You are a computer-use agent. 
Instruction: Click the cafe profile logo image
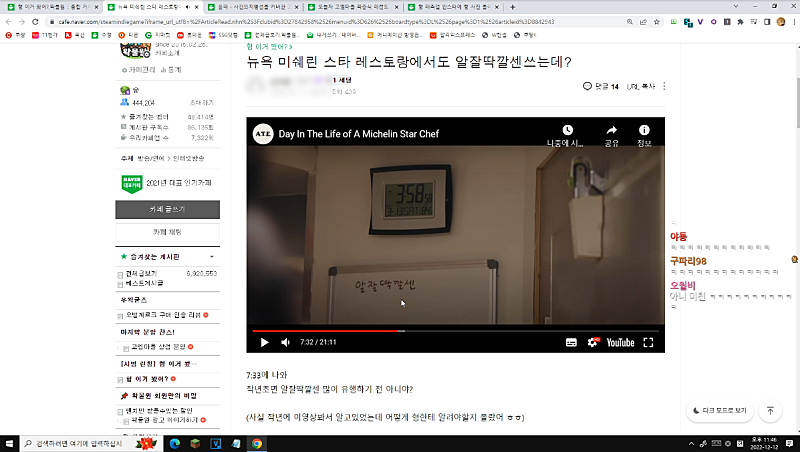click(135, 51)
